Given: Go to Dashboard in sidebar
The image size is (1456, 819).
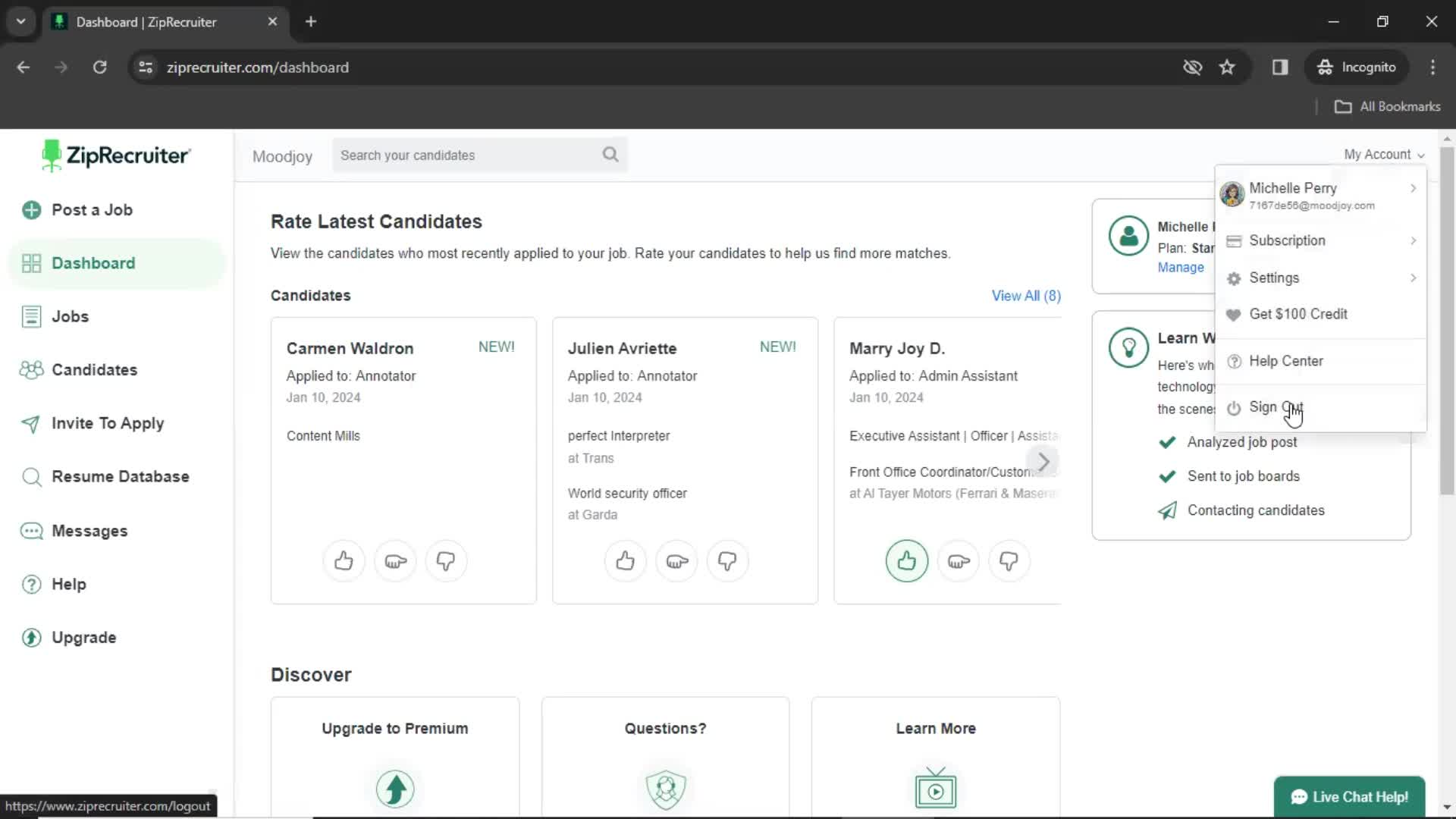Looking at the screenshot, I should pyautogui.click(x=117, y=263).
